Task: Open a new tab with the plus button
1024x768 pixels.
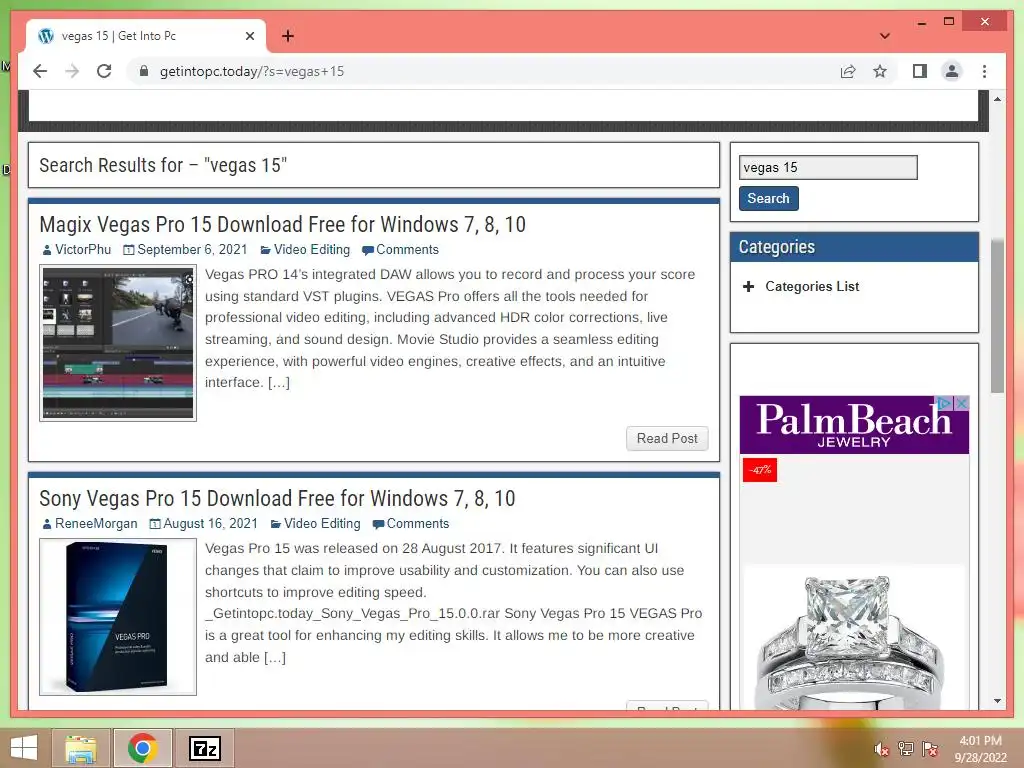Action: tap(287, 36)
